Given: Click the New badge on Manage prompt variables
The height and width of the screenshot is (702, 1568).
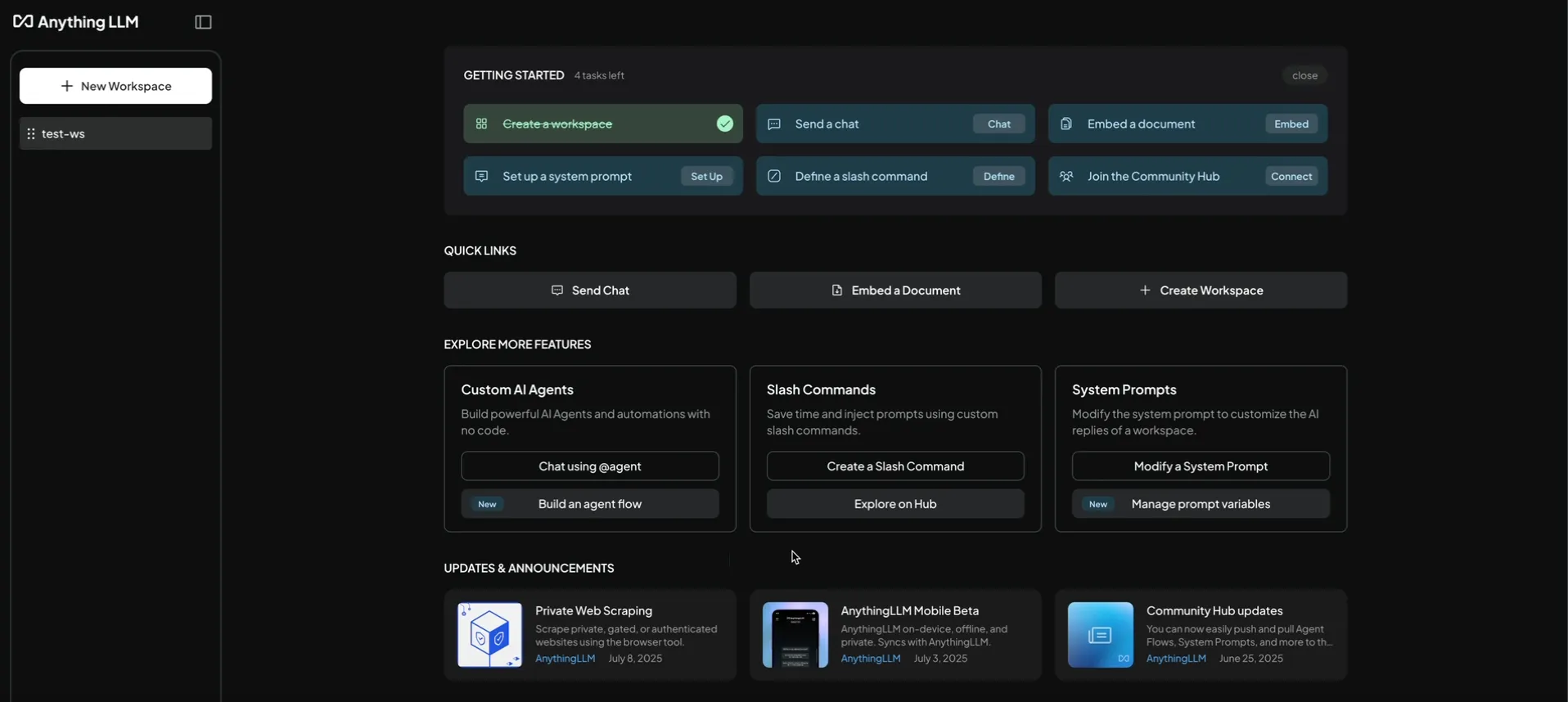Looking at the screenshot, I should pos(1098,504).
